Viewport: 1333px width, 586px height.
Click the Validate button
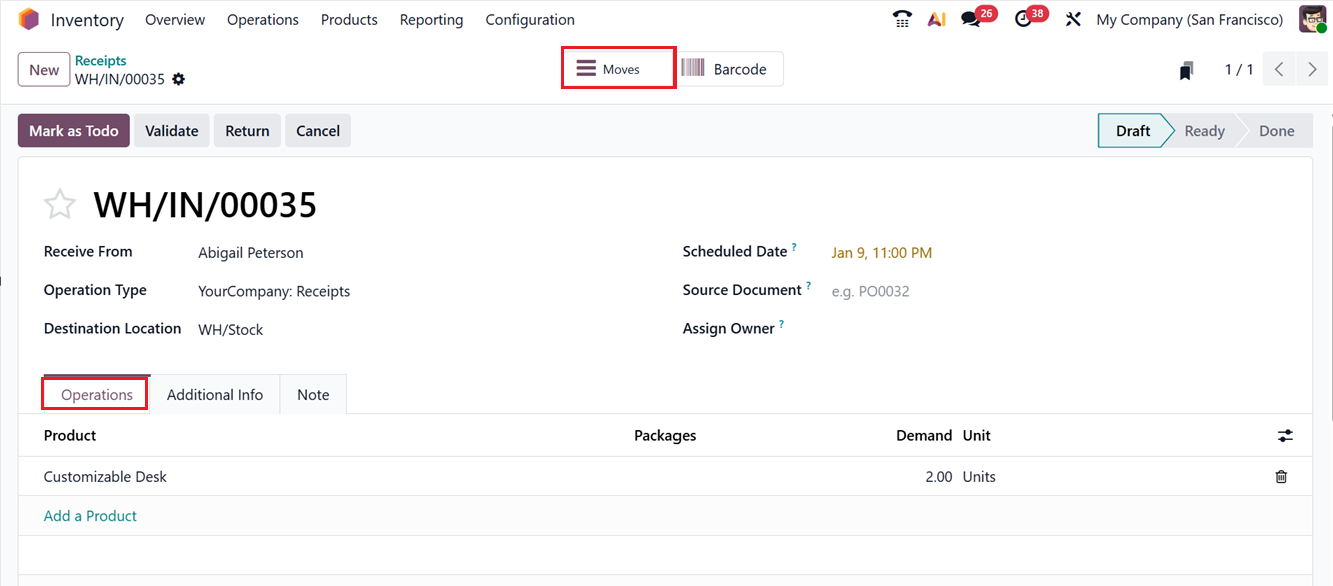click(171, 130)
